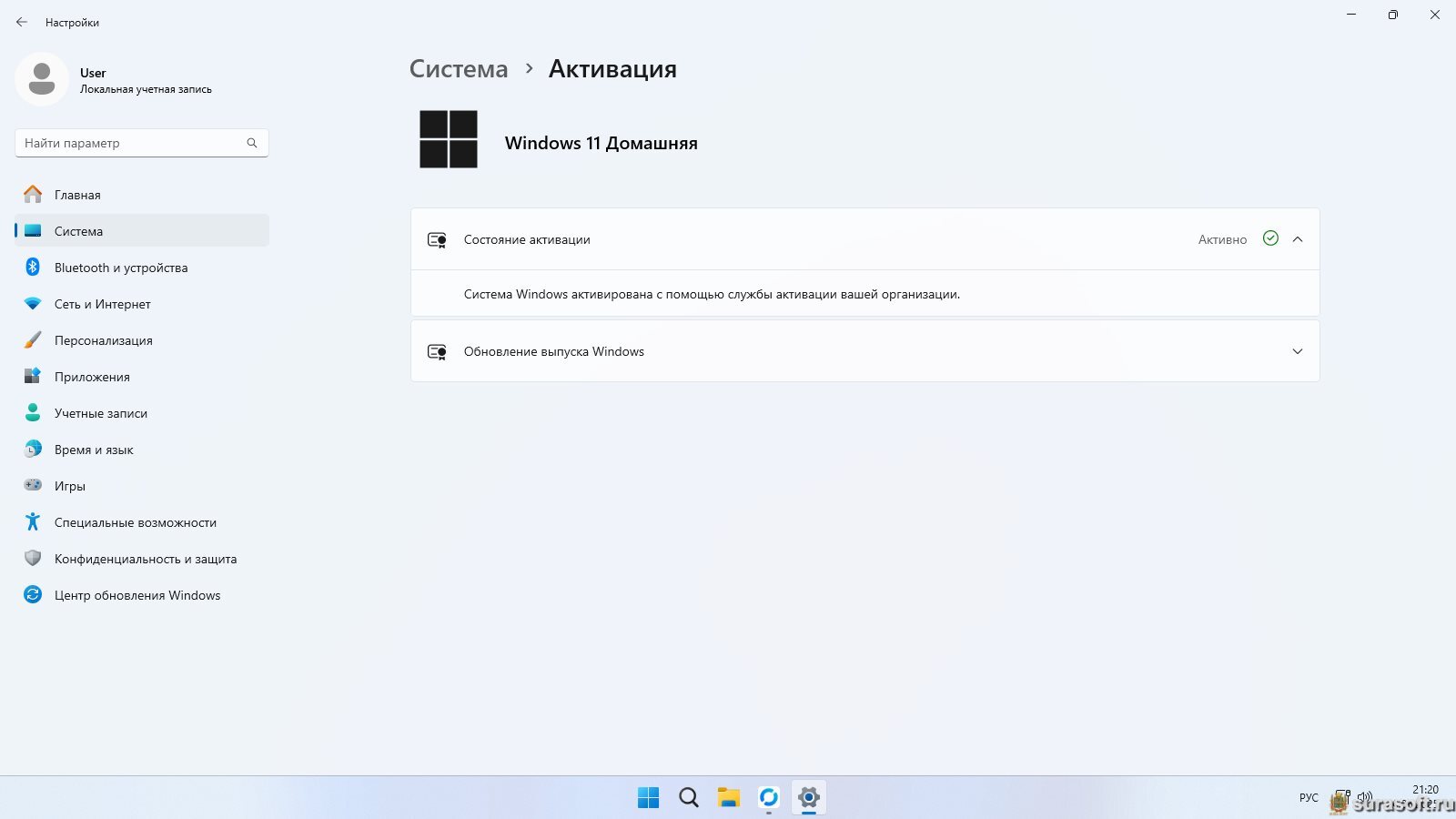Click the search magnifier in Найти параметр

[252, 143]
